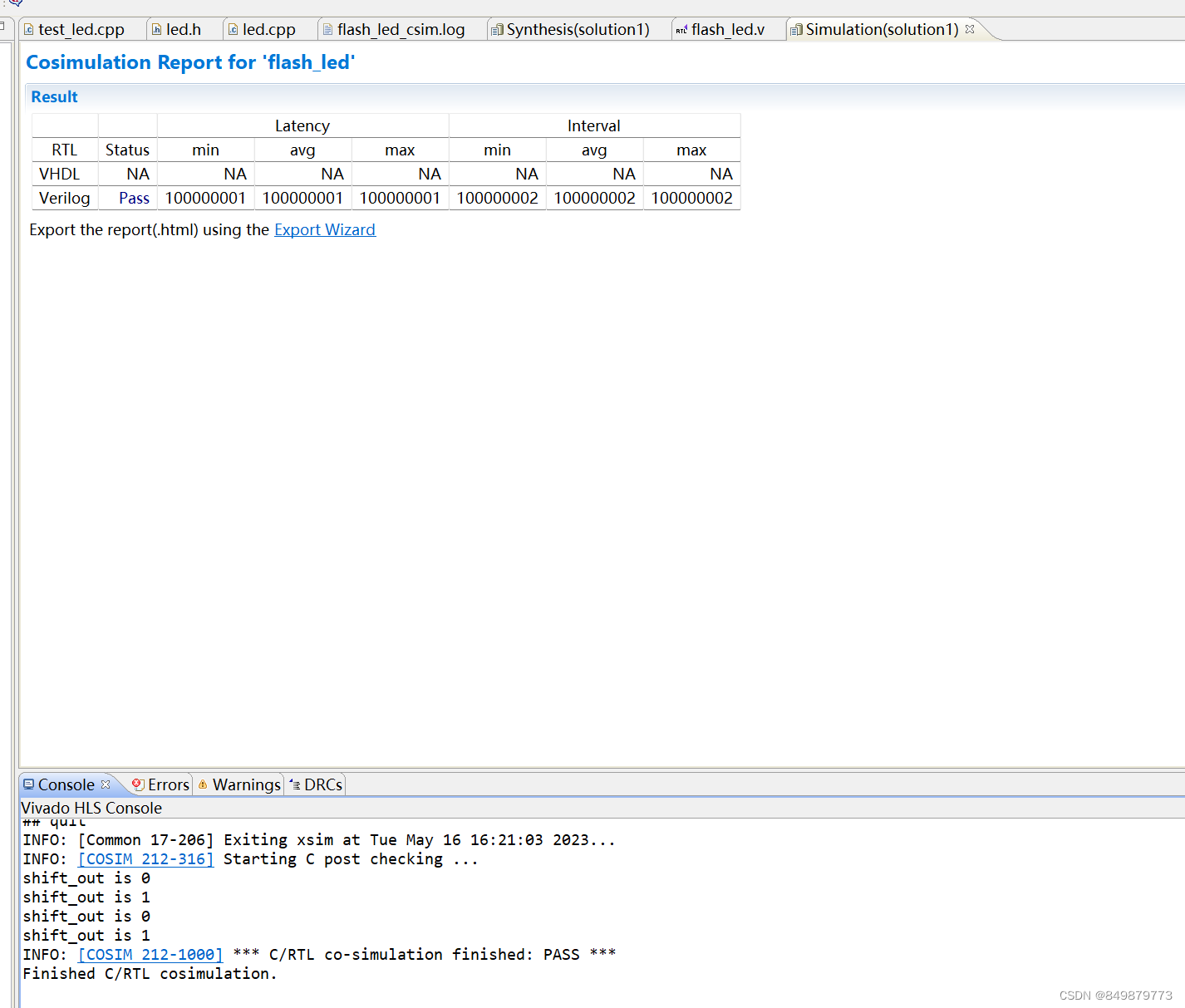Click the Cosimulation Report for 'flash_led' title
Screen dimensions: 1185x1008
pyautogui.click(x=190, y=62)
